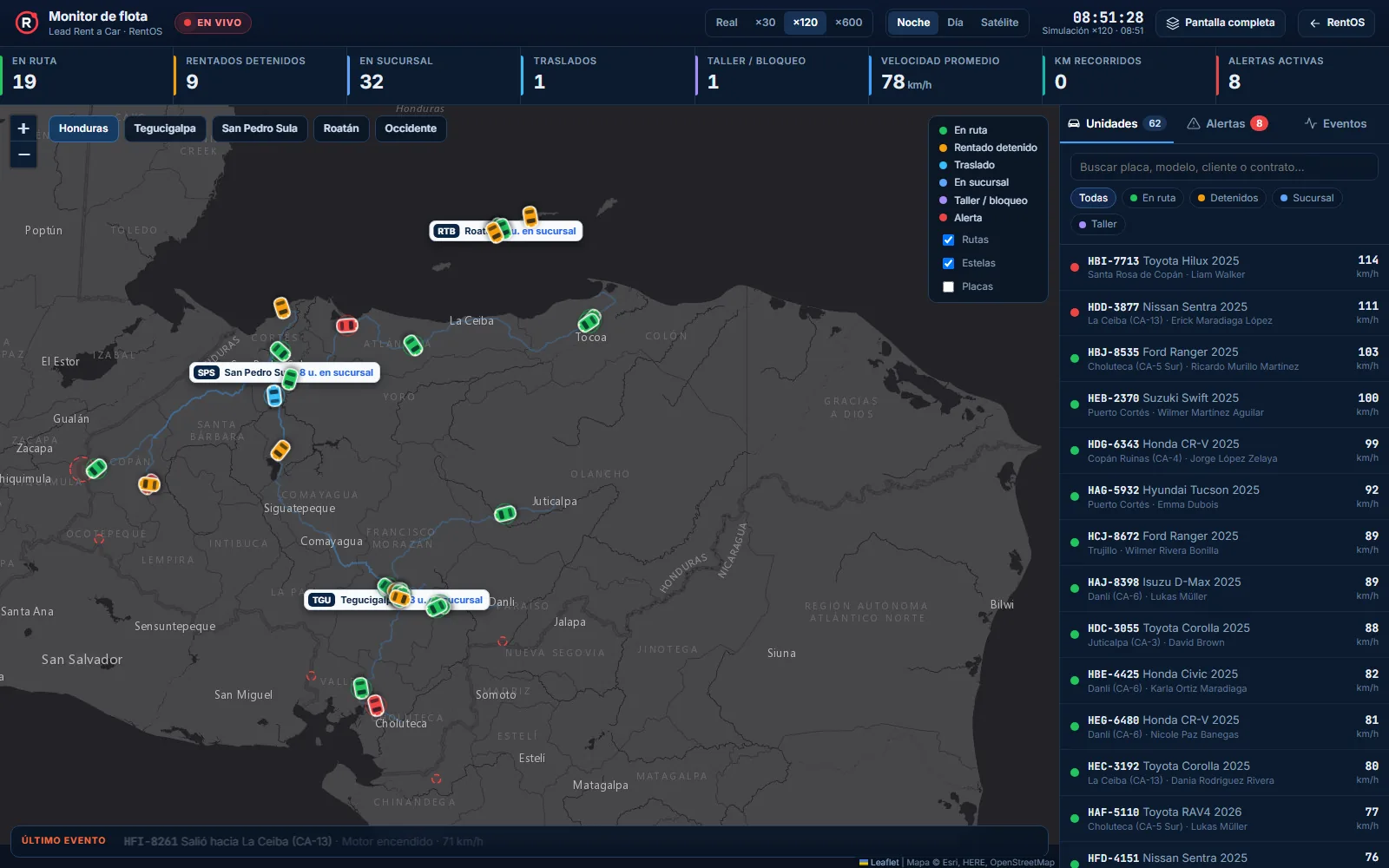Filter units by Taller
The image size is (1389, 868).
[1097, 224]
